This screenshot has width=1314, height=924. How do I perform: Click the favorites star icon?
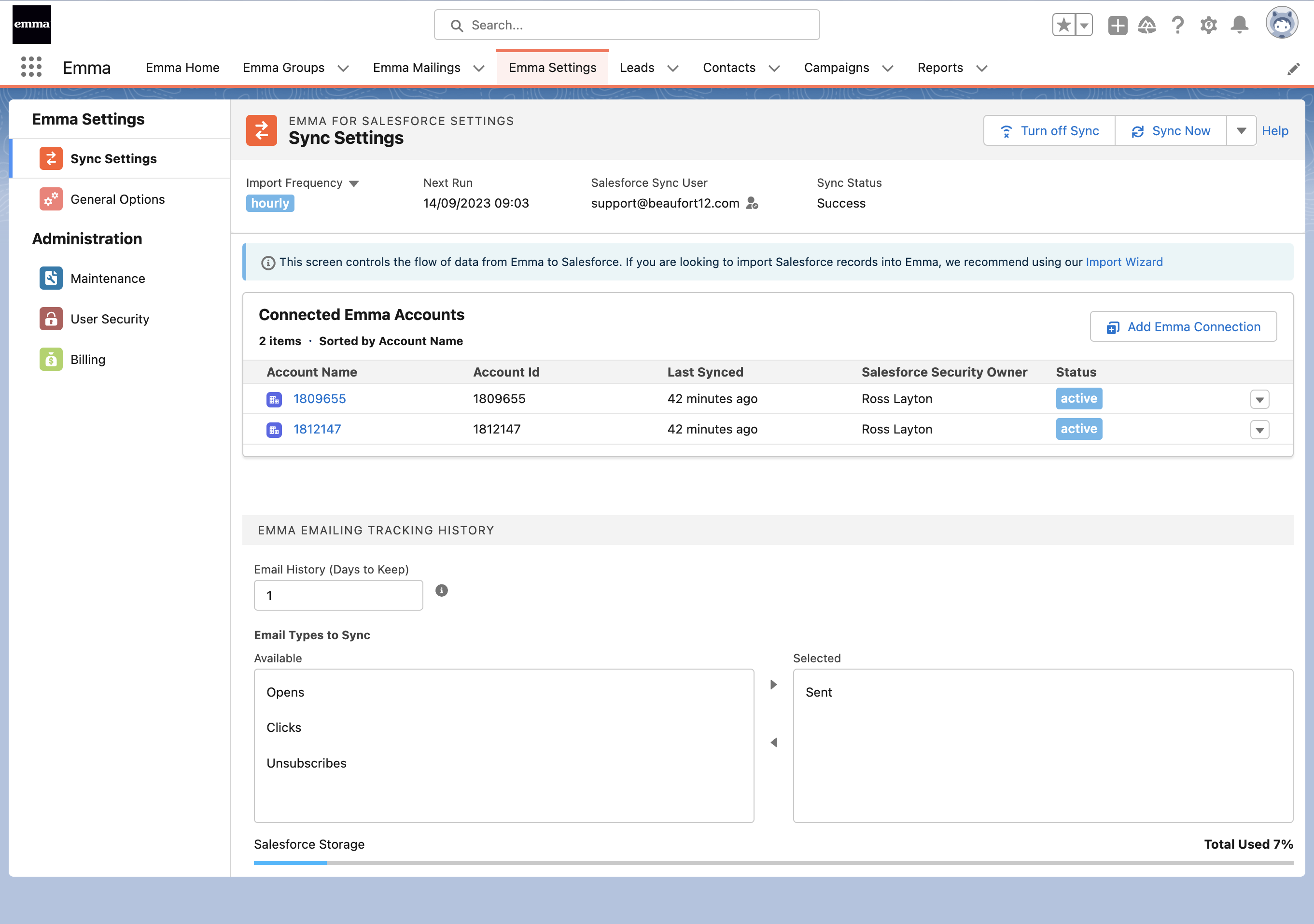tap(1063, 25)
